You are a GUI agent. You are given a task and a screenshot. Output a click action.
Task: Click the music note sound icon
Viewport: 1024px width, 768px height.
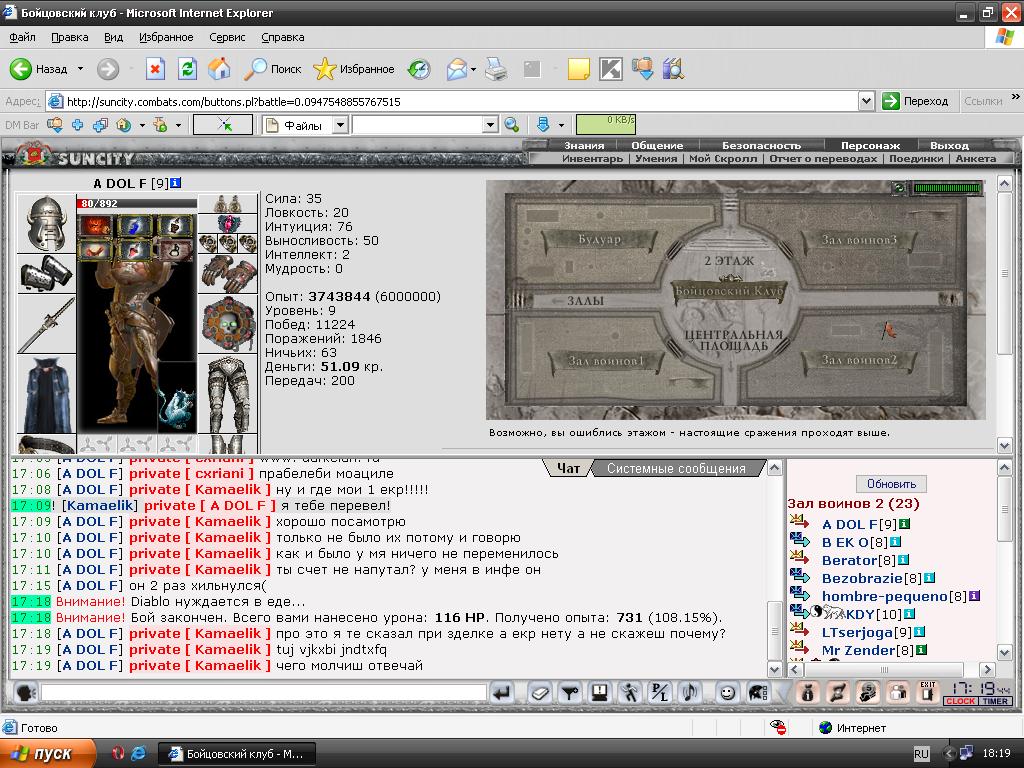tap(690, 692)
